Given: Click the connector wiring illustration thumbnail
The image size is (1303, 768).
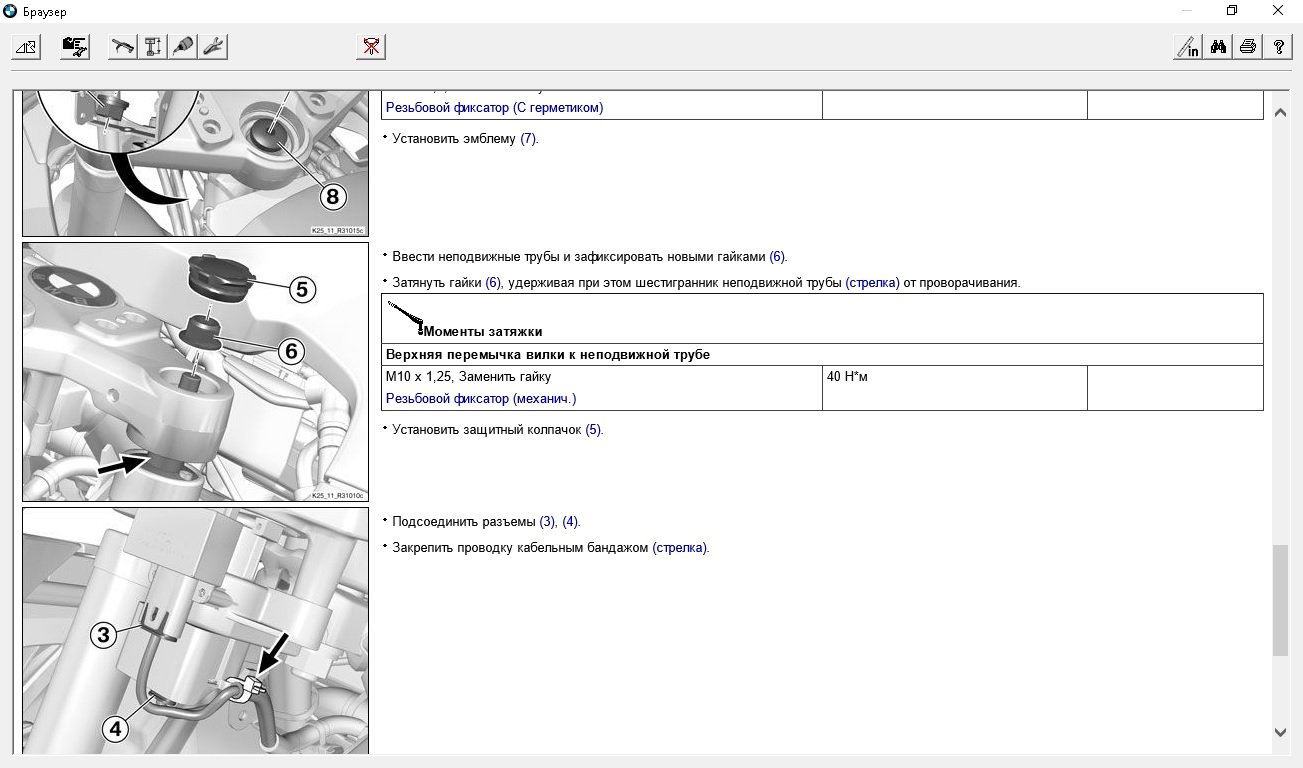Looking at the screenshot, I should pyautogui.click(x=196, y=631).
